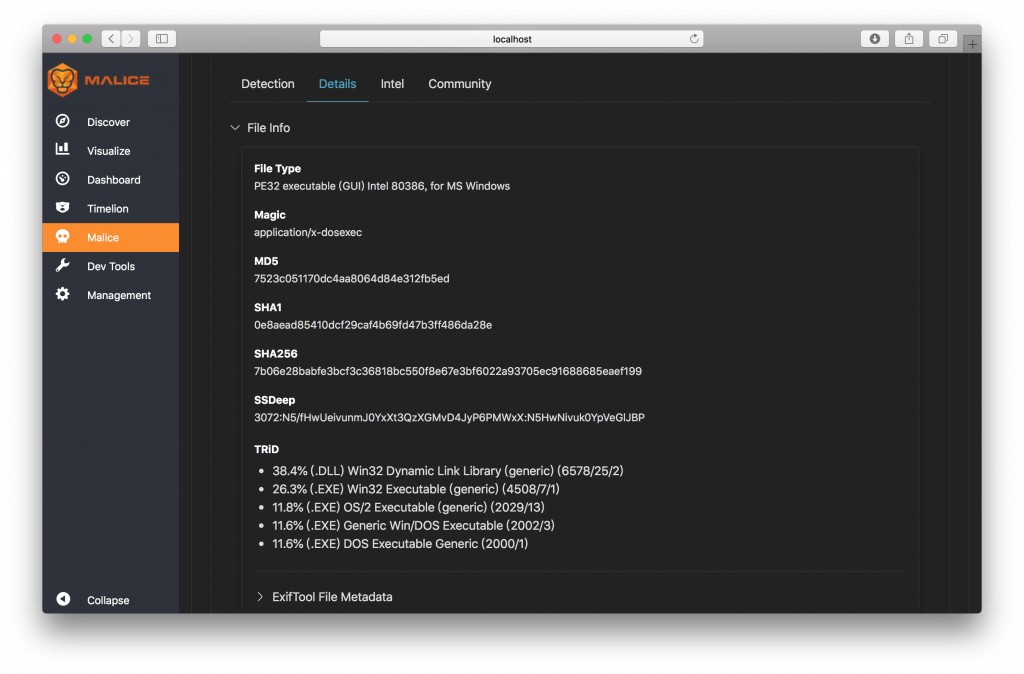The image size is (1024, 674).
Task: Go back with browser back arrow
Action: pyautogui.click(x=111, y=39)
